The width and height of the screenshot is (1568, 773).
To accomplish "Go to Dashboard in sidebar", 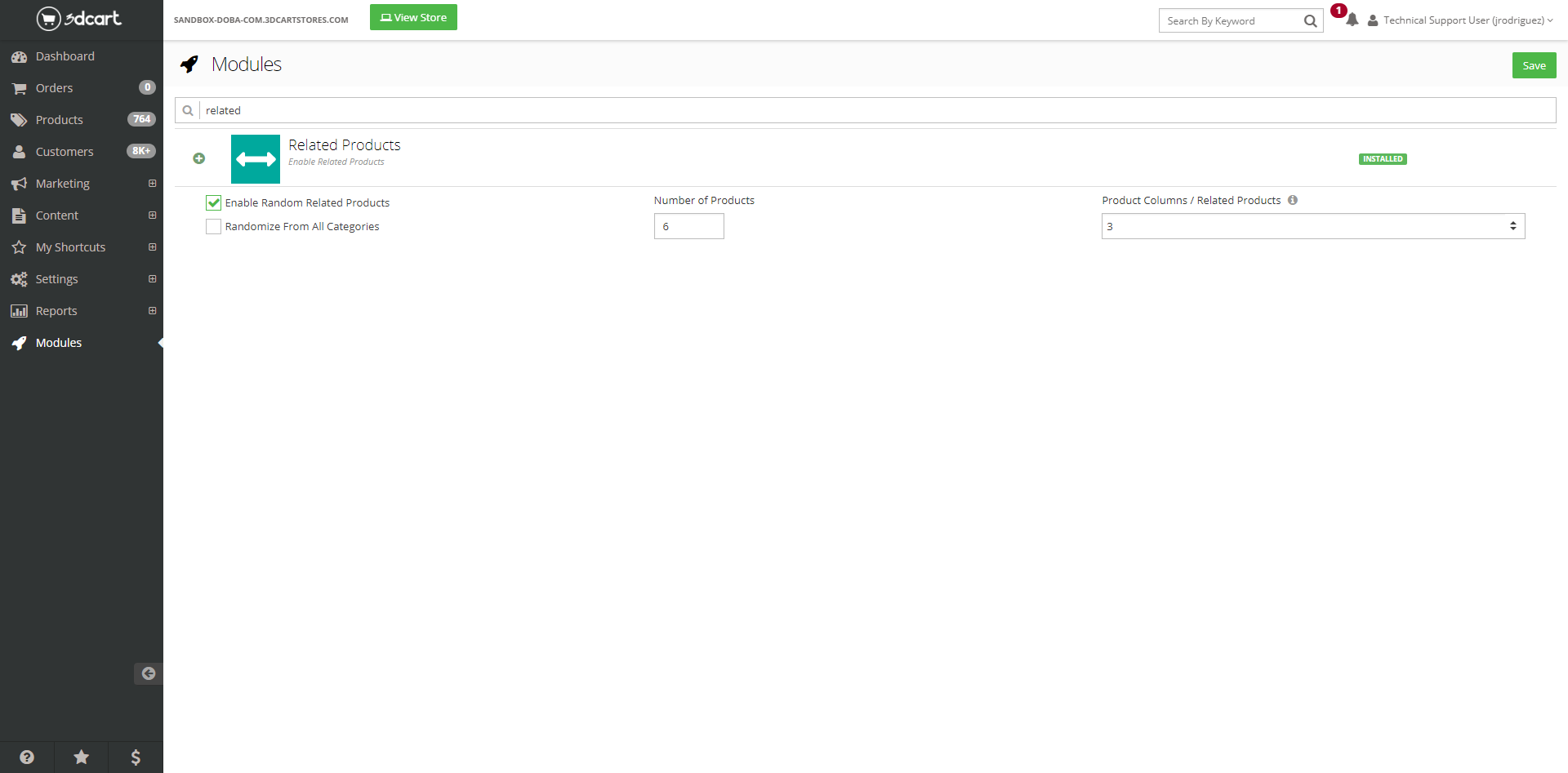I will (x=65, y=56).
